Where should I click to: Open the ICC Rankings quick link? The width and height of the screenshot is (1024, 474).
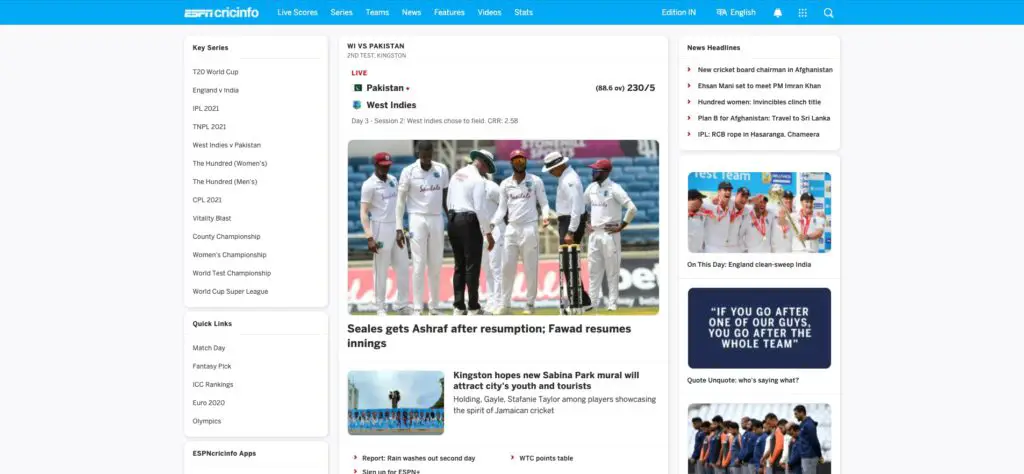click(x=213, y=385)
